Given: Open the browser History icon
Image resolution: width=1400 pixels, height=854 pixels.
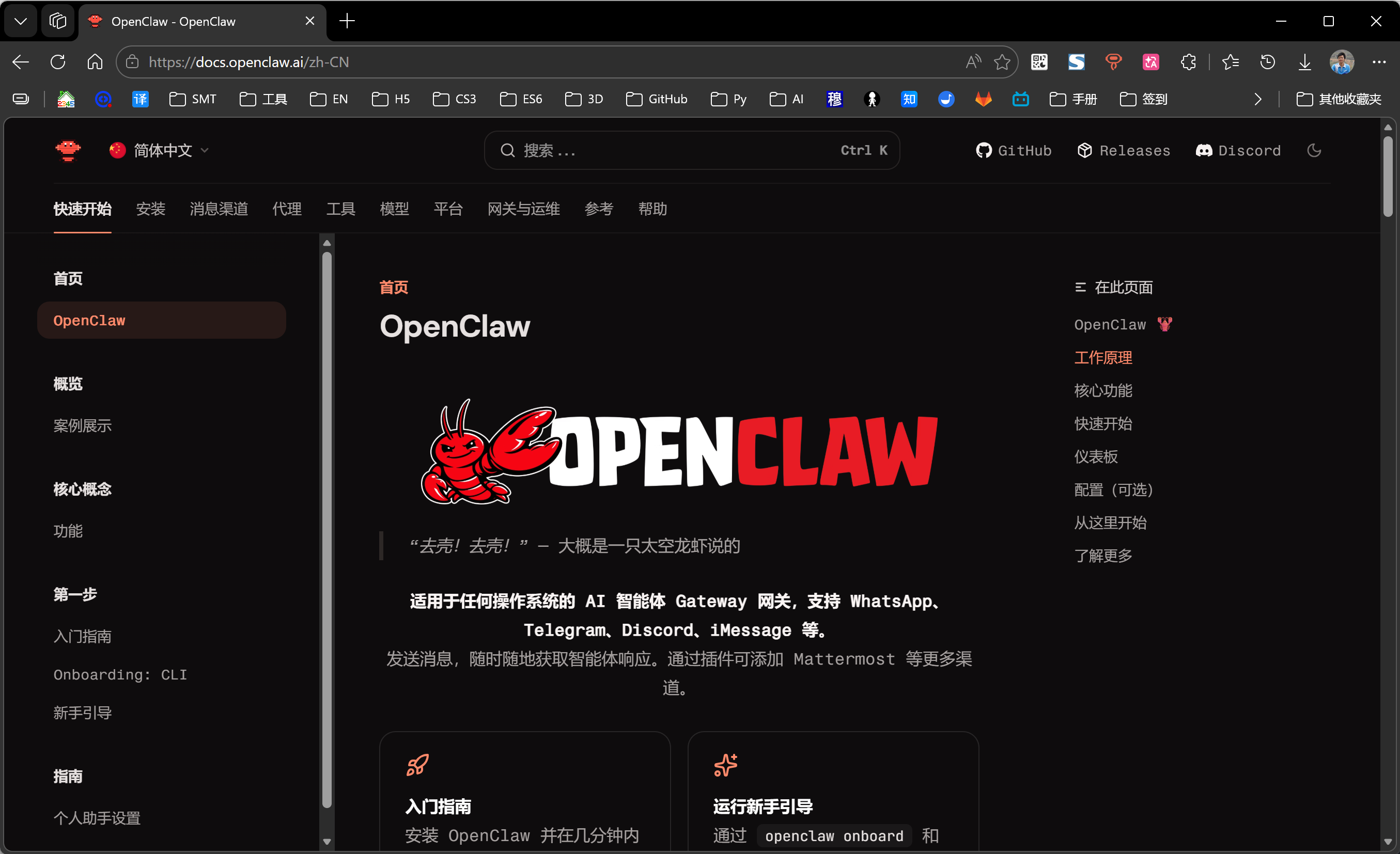Looking at the screenshot, I should 1268,62.
